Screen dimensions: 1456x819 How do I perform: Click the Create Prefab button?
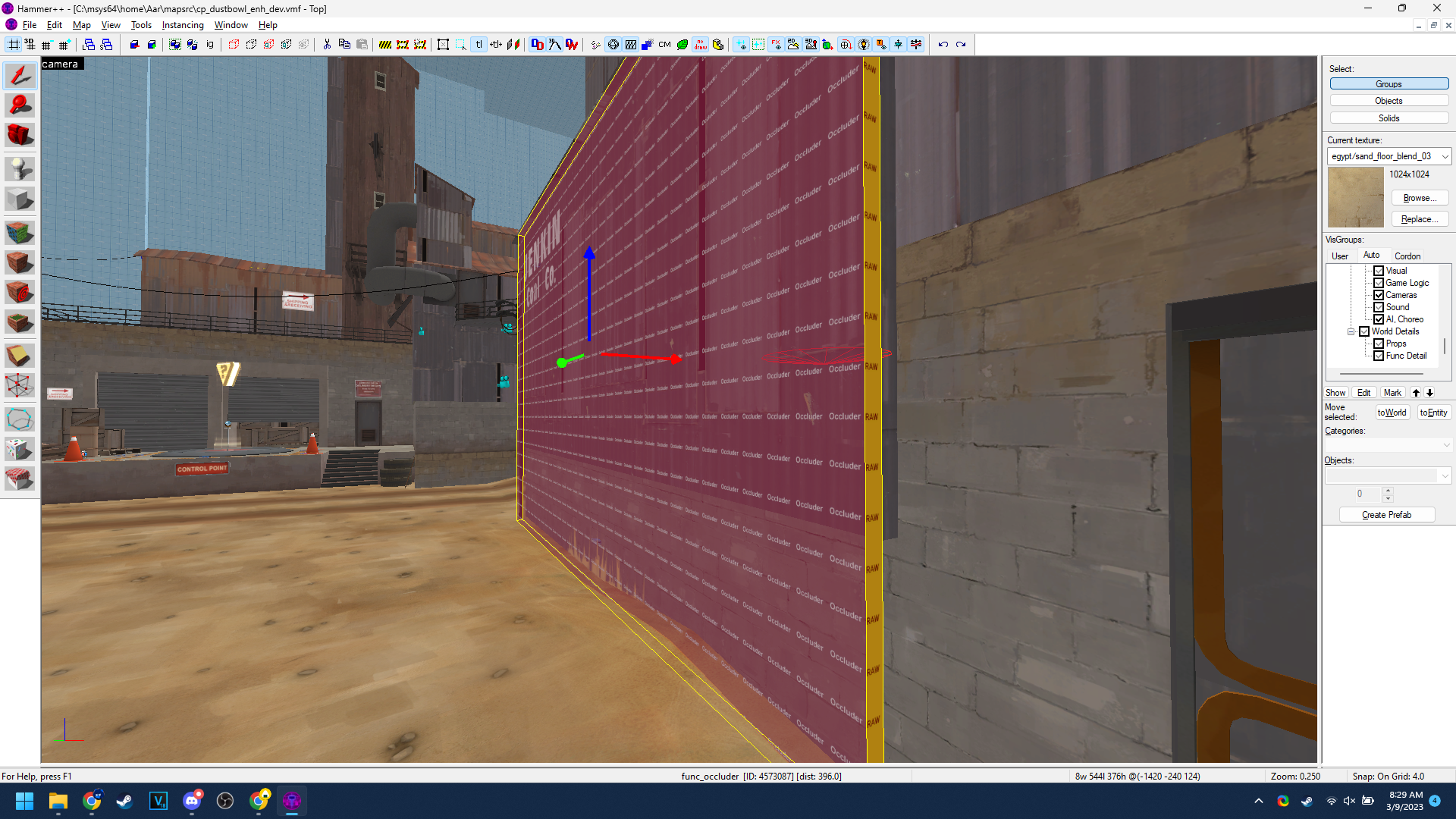[x=1387, y=514]
